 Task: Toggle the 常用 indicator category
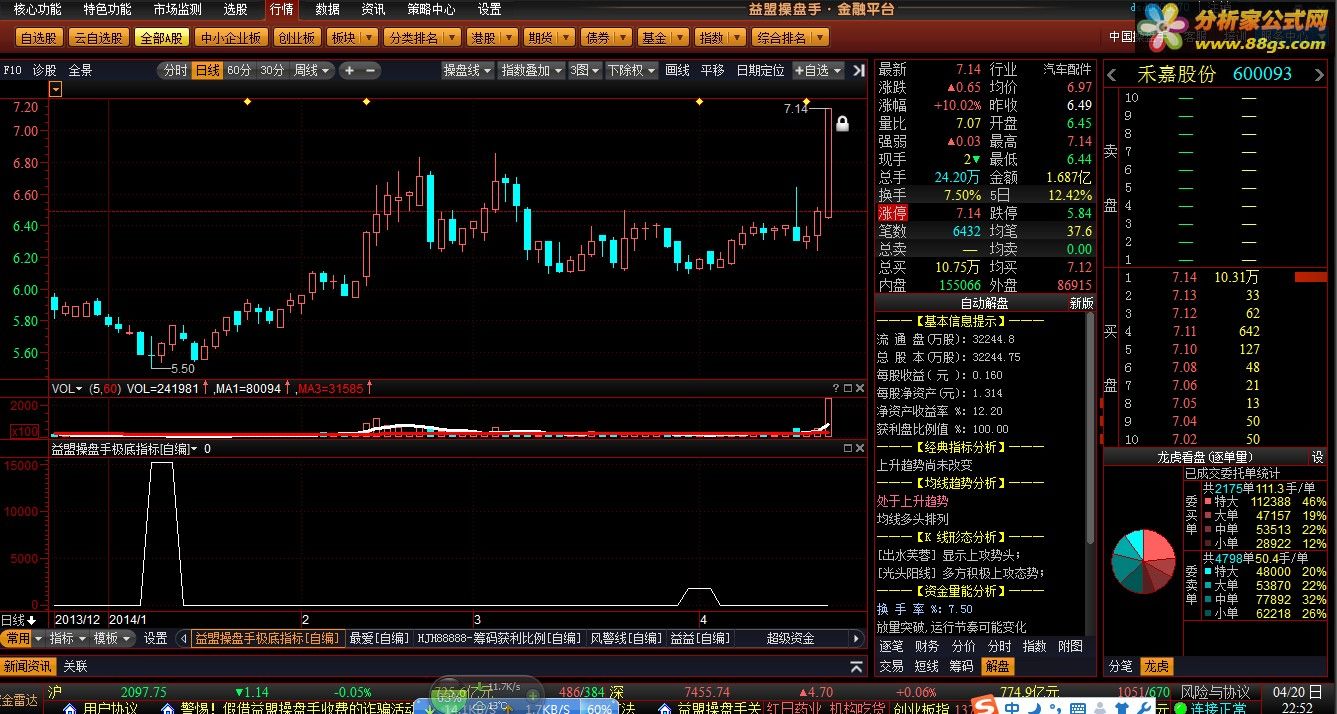pos(17,638)
